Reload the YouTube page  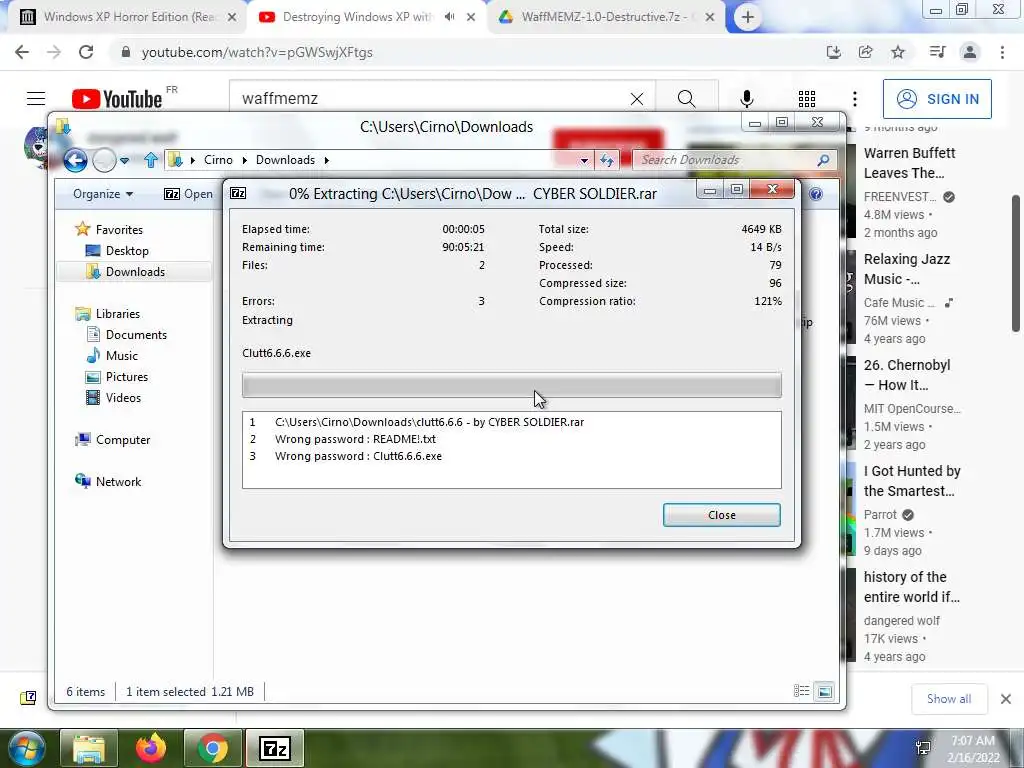coord(86,52)
